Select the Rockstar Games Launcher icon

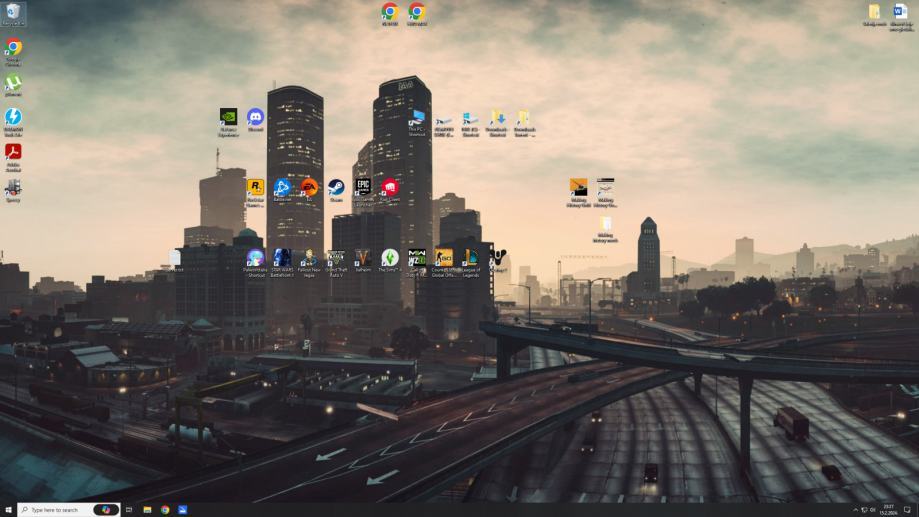[x=255, y=188]
